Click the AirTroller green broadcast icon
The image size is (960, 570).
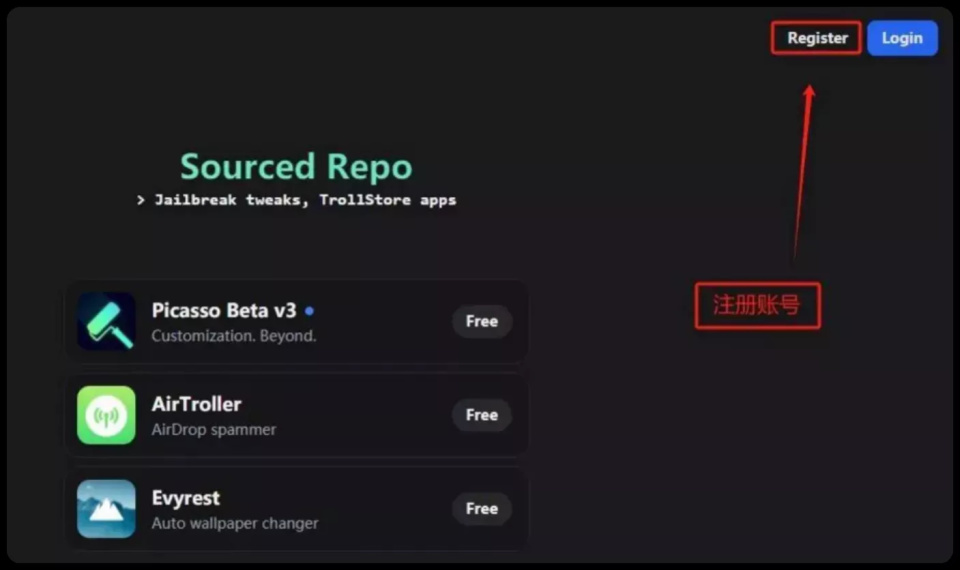(x=106, y=415)
